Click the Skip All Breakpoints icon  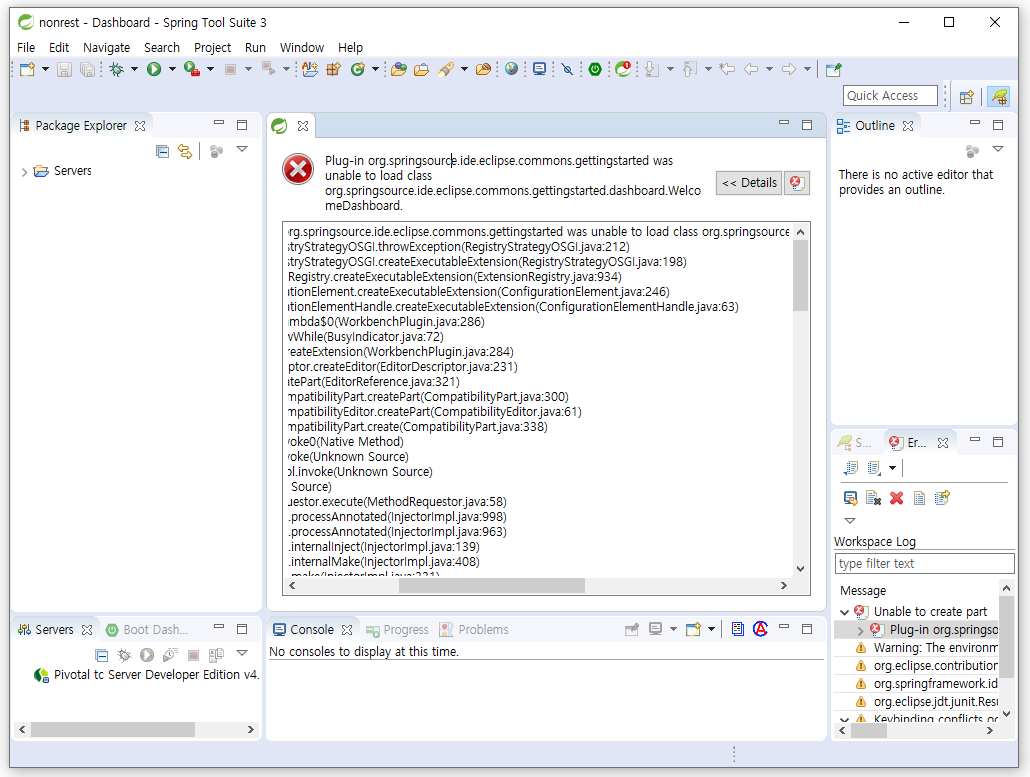pyautogui.click(x=568, y=69)
